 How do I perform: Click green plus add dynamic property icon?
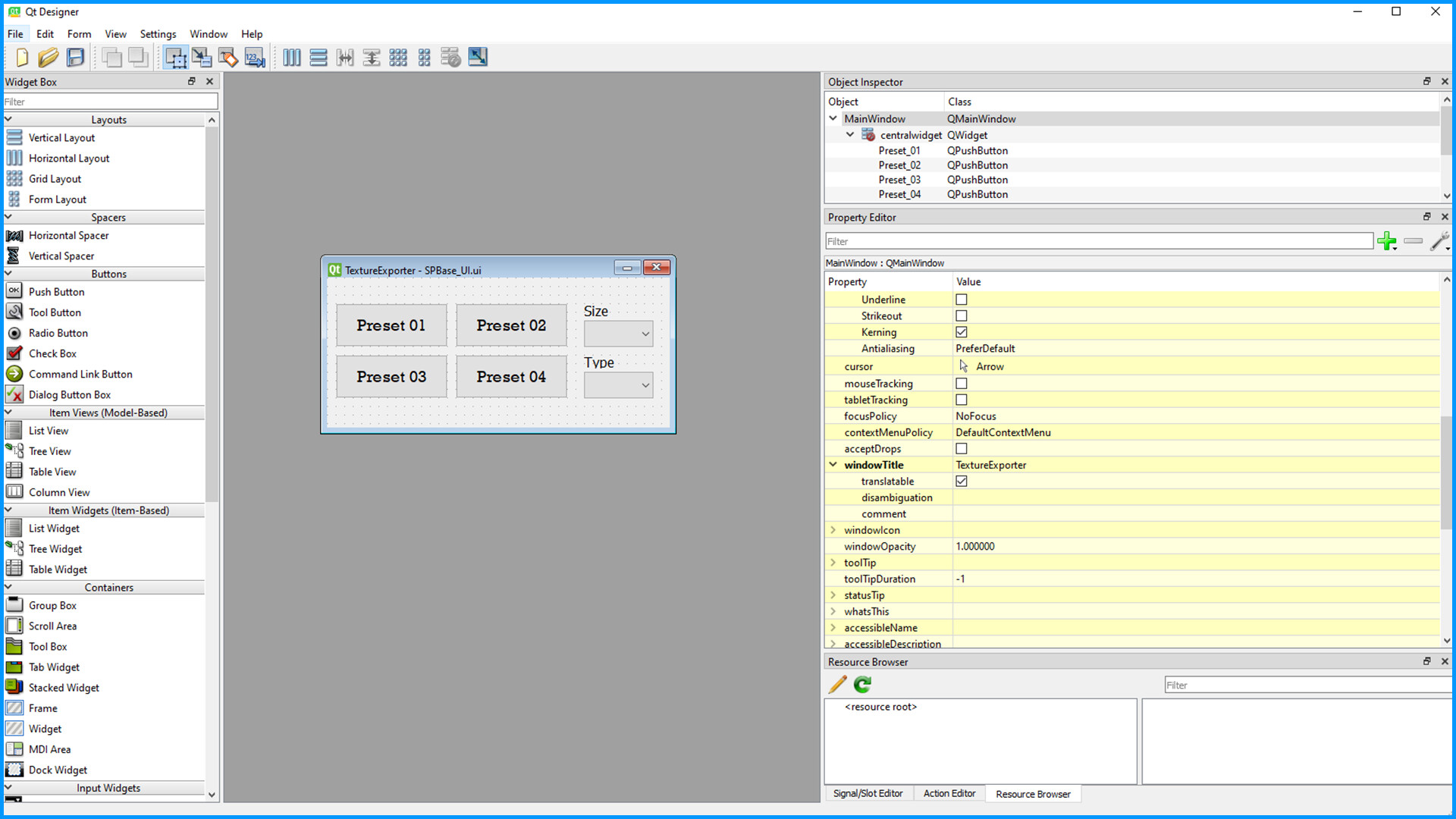click(1386, 242)
